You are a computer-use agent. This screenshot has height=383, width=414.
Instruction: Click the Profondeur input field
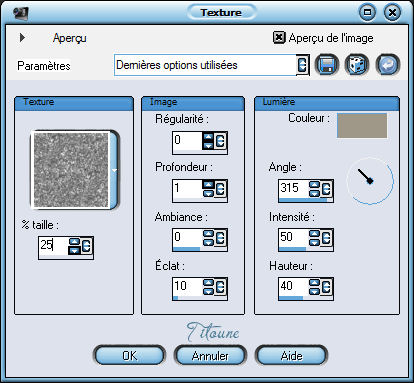click(x=187, y=189)
